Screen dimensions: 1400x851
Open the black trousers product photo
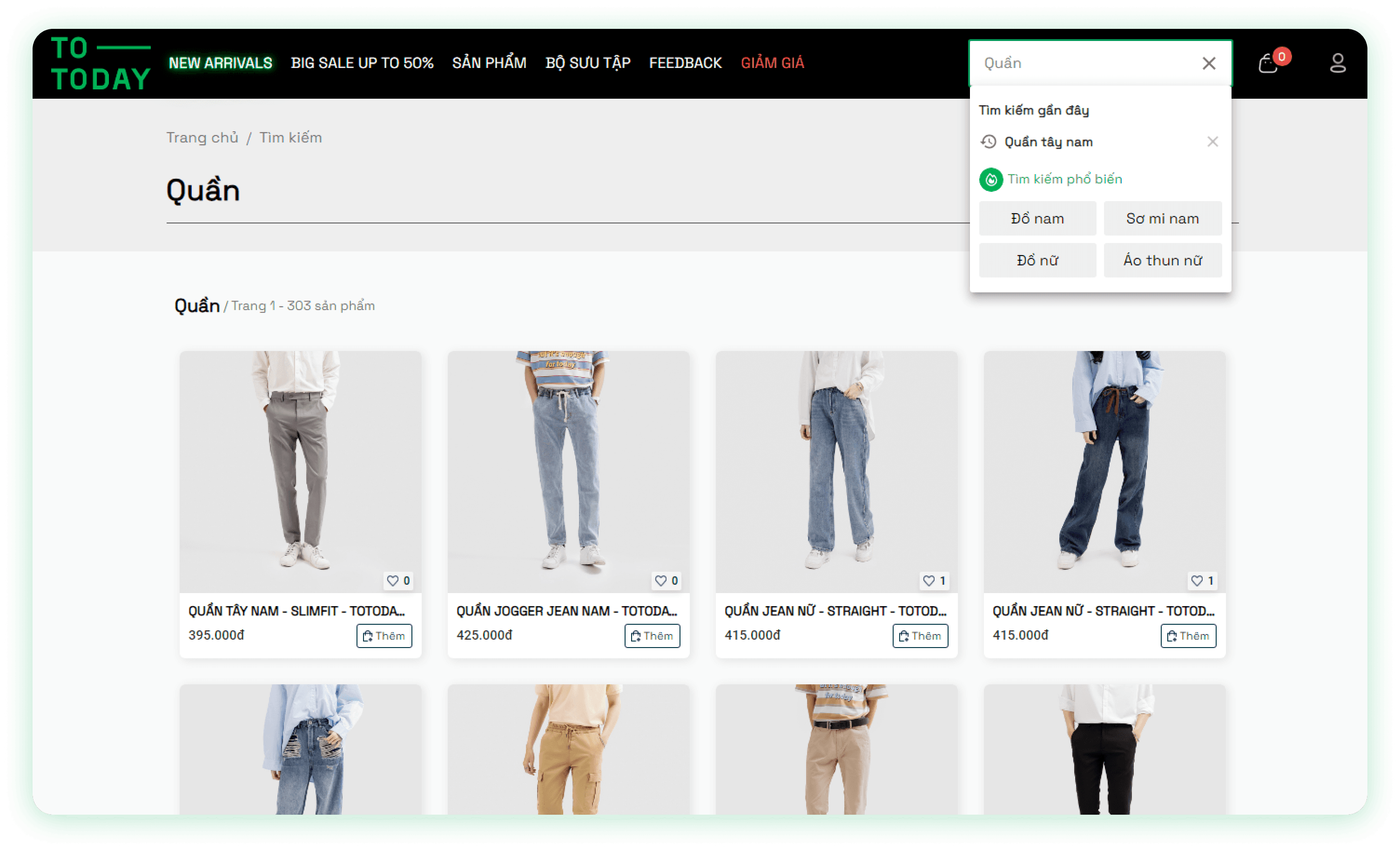[1104, 749]
